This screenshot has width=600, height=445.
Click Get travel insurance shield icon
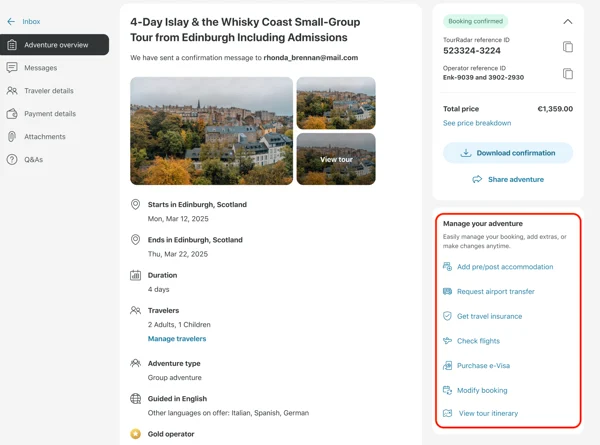tap(447, 316)
